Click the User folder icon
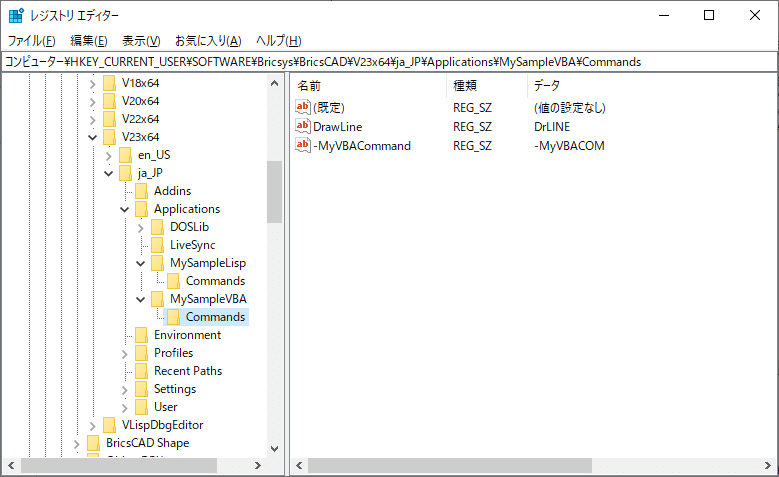The image size is (779, 477). [x=141, y=407]
